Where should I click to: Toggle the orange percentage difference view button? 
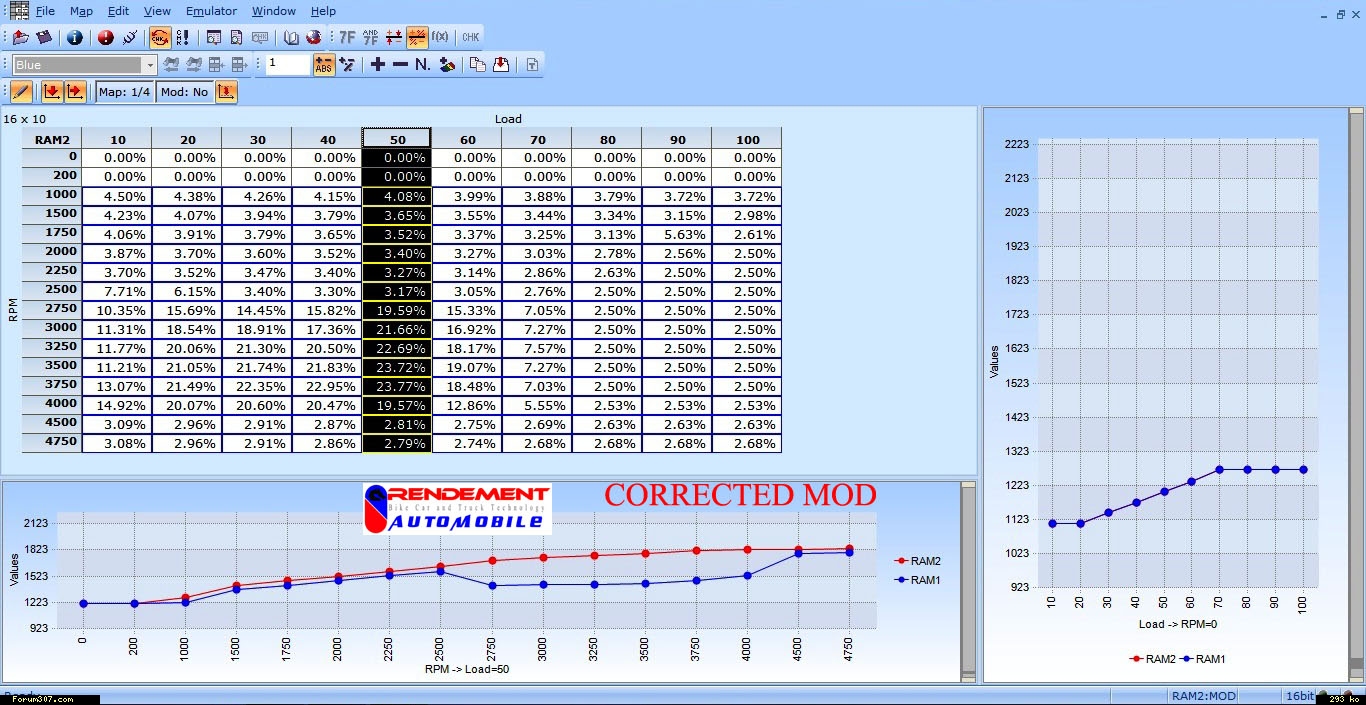click(x=417, y=38)
